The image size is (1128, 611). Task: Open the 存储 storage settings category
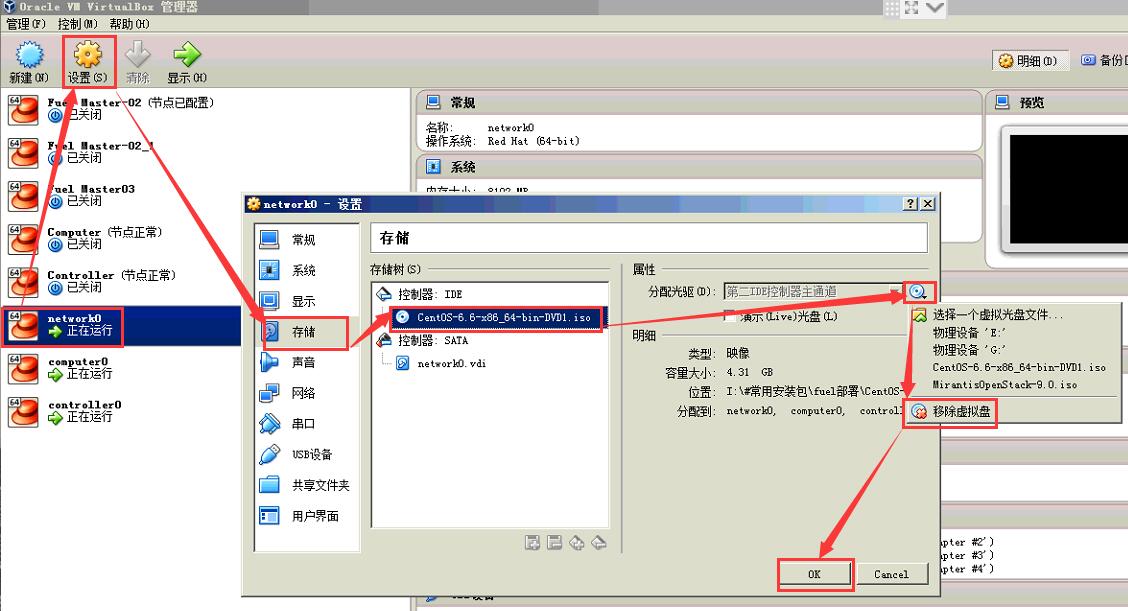(307, 332)
